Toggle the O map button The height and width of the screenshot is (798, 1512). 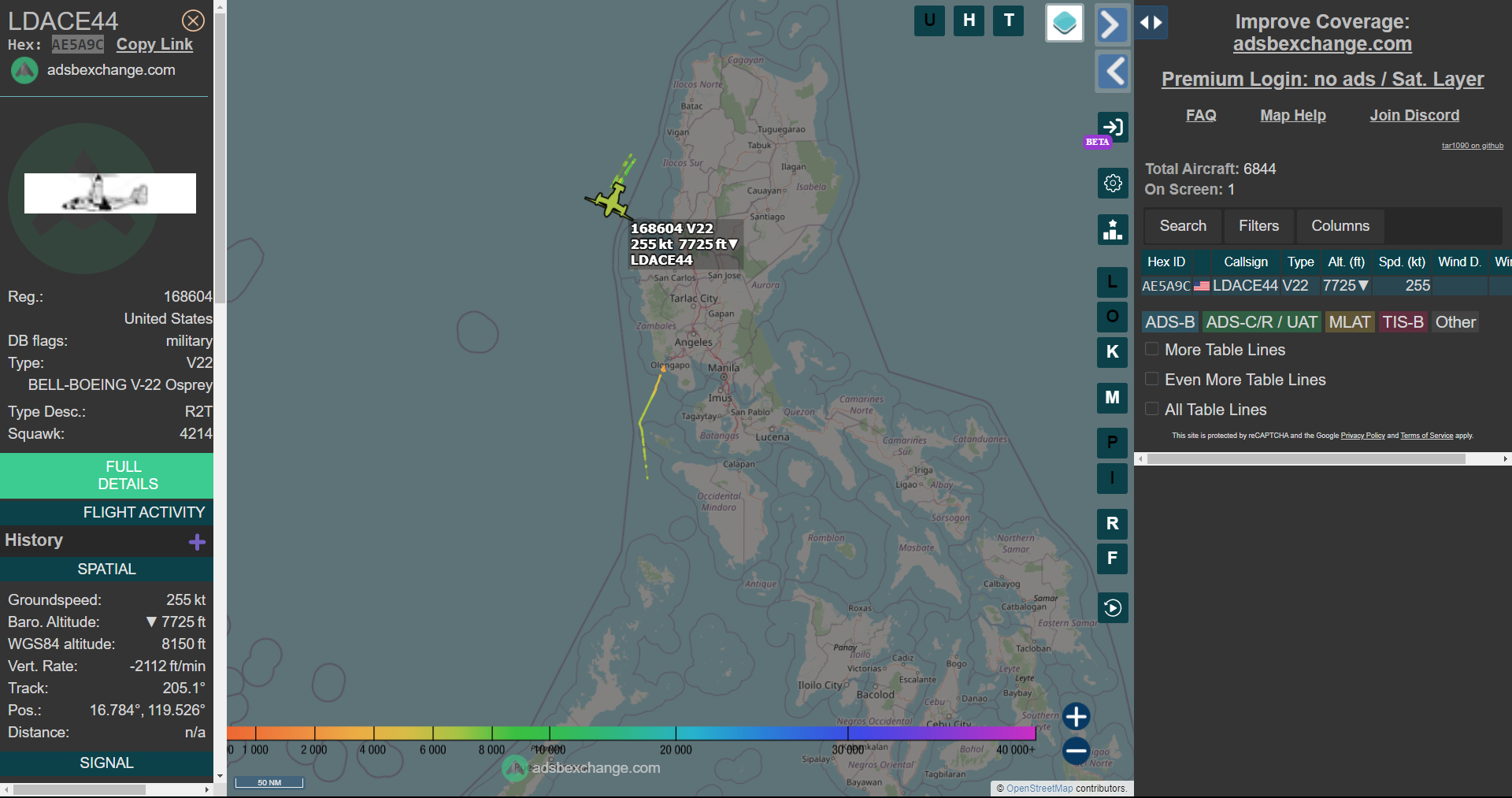pyautogui.click(x=1113, y=316)
